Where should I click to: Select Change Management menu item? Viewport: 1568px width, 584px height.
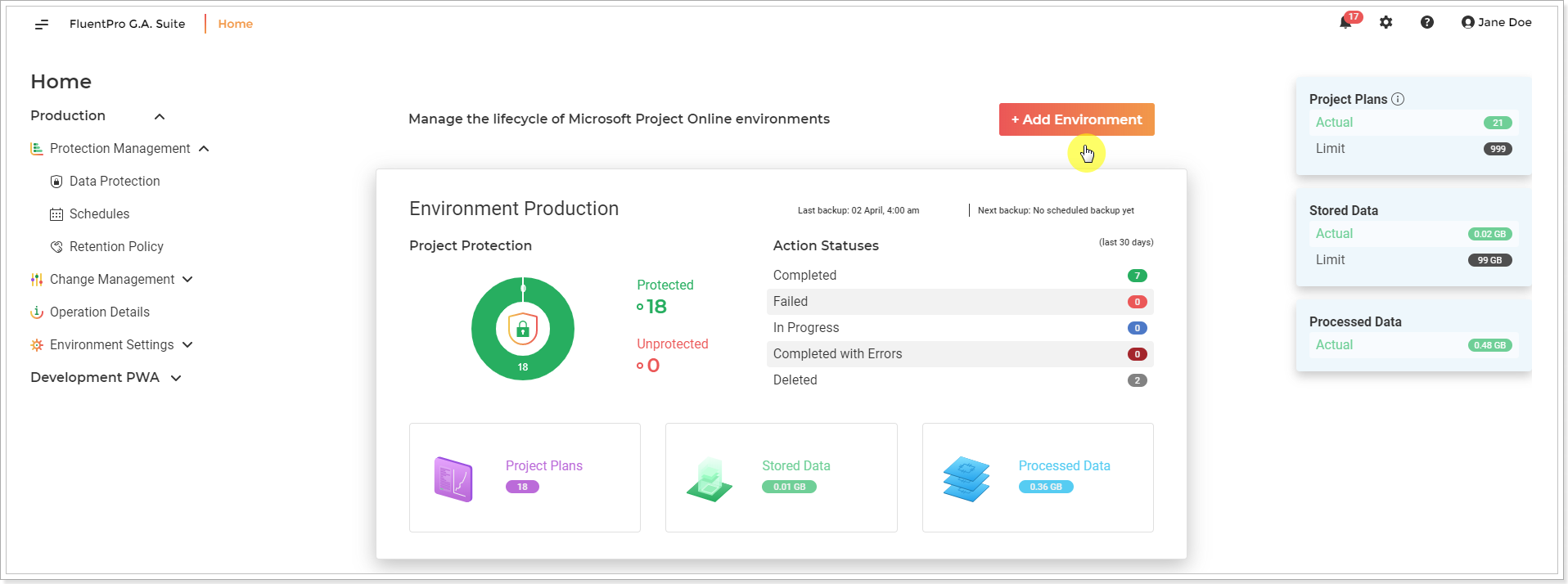[112, 280]
